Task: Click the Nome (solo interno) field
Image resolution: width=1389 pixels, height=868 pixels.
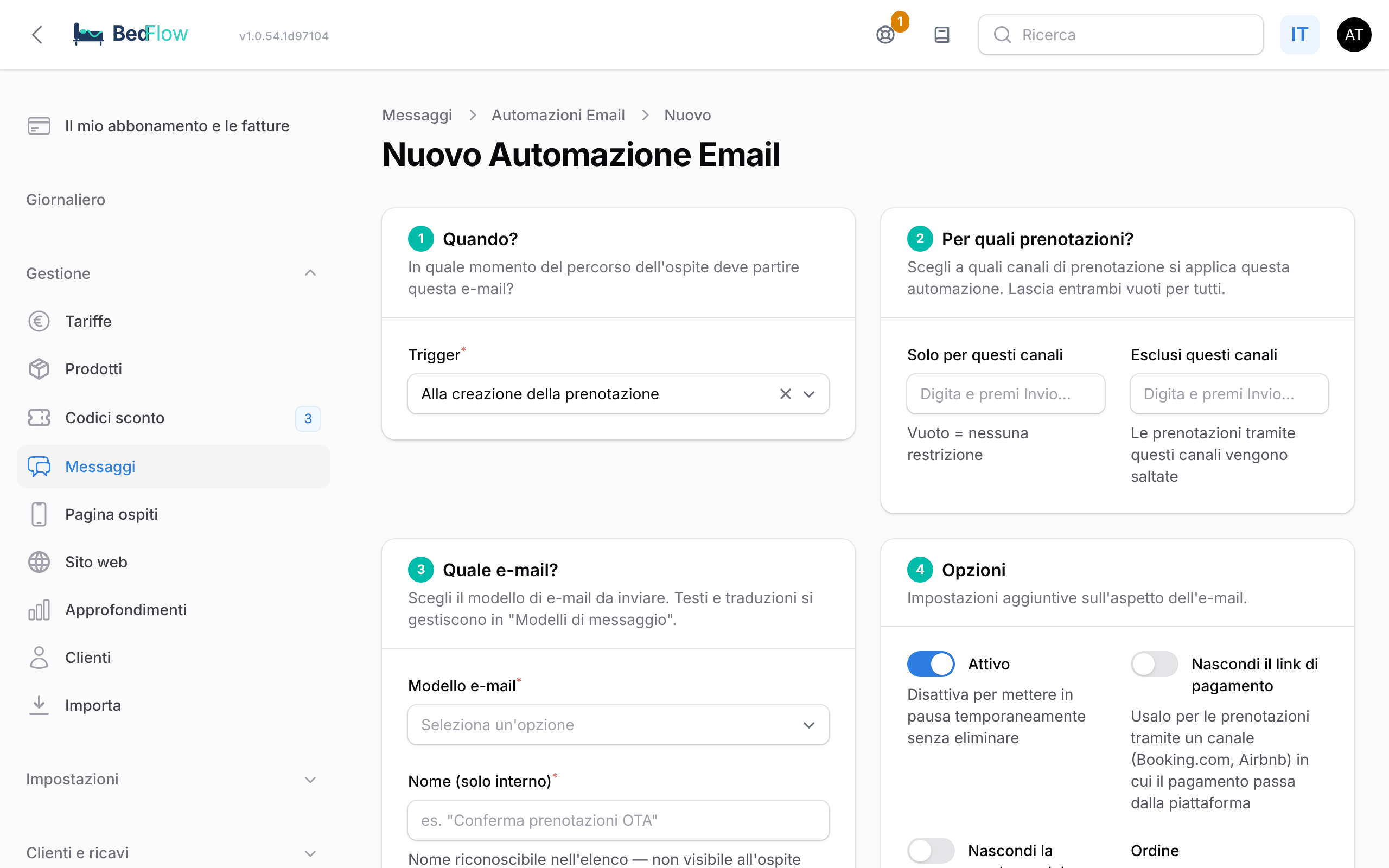Action: coord(618,820)
